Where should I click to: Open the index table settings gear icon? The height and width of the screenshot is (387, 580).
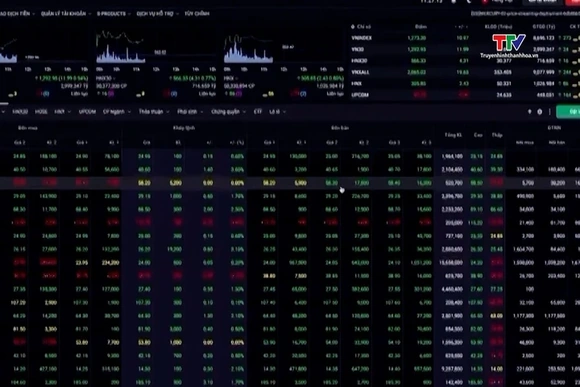pyautogui.click(x=353, y=27)
